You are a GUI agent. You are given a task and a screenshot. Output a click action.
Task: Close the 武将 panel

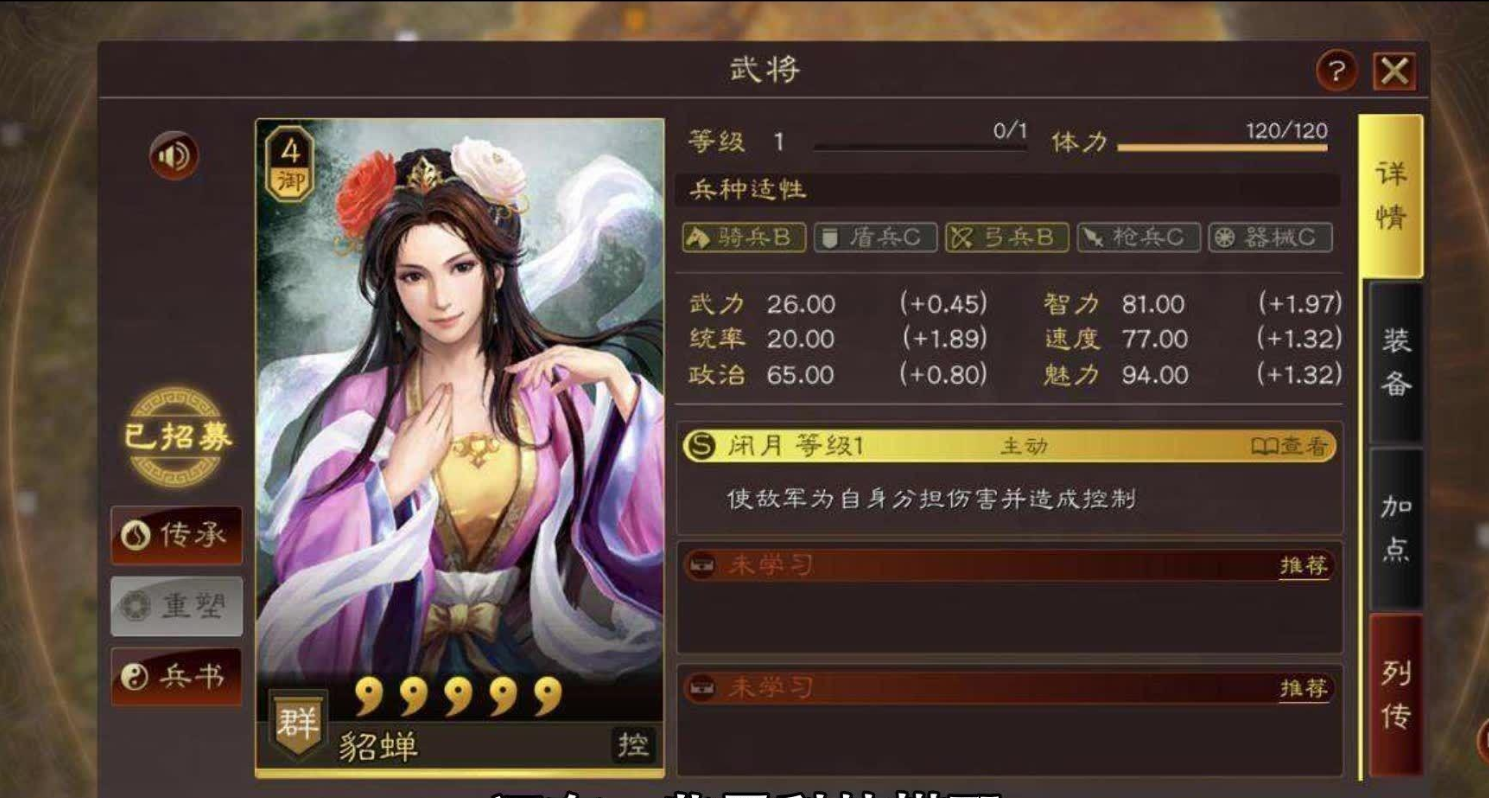[1394, 71]
